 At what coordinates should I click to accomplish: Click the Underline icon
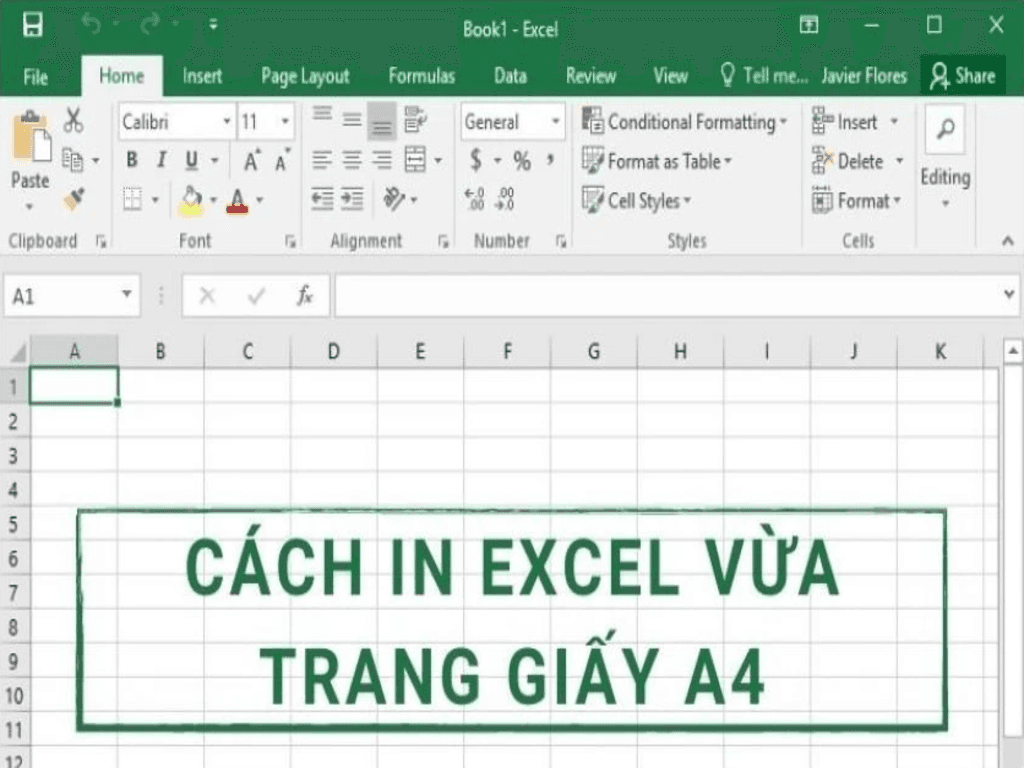tap(189, 159)
